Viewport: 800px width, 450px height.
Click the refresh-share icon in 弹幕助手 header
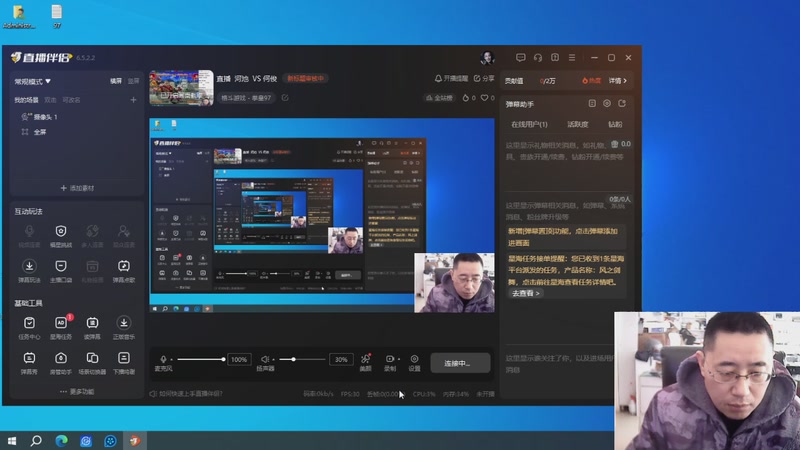(622, 104)
